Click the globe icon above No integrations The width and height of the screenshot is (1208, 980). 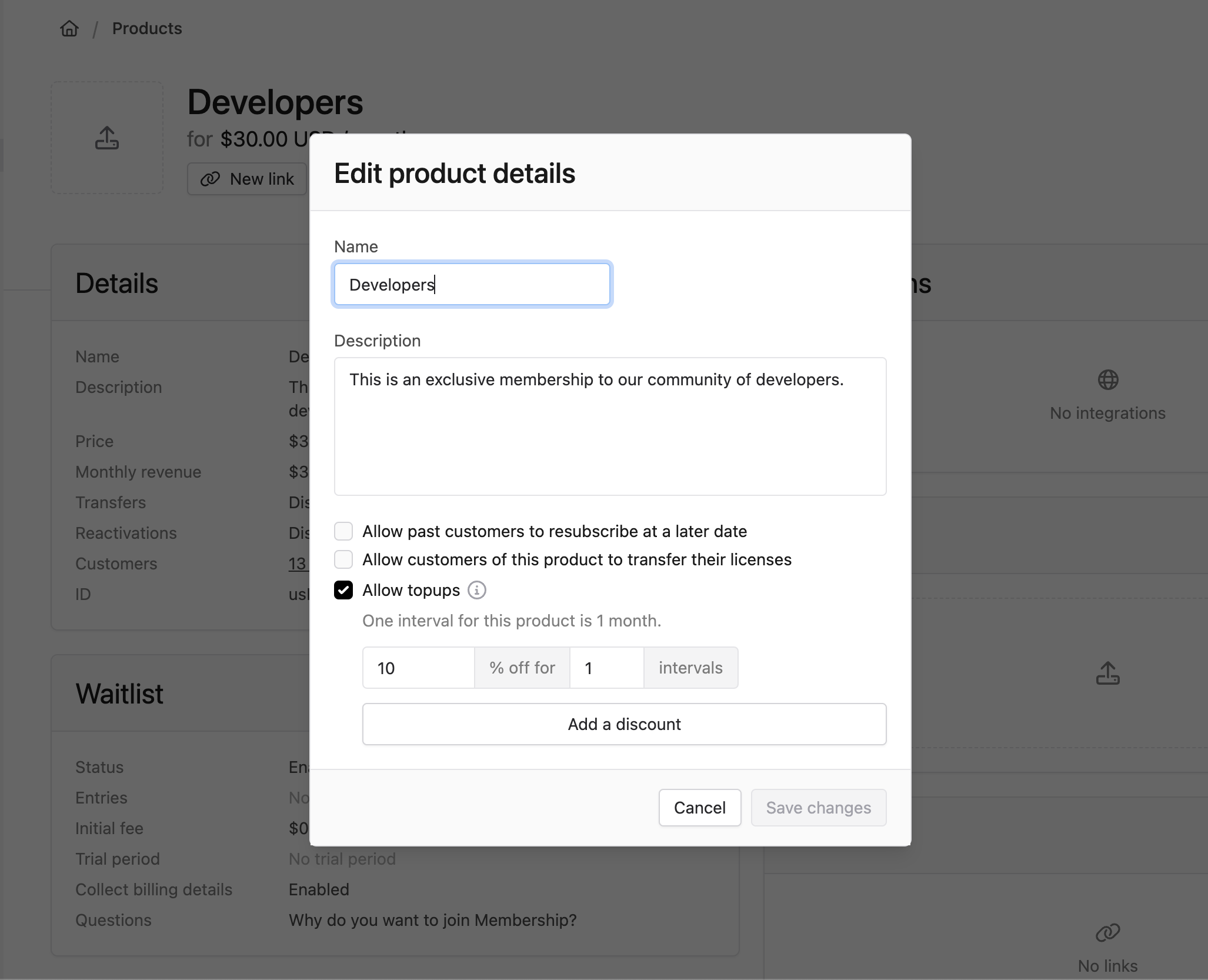(x=1107, y=380)
